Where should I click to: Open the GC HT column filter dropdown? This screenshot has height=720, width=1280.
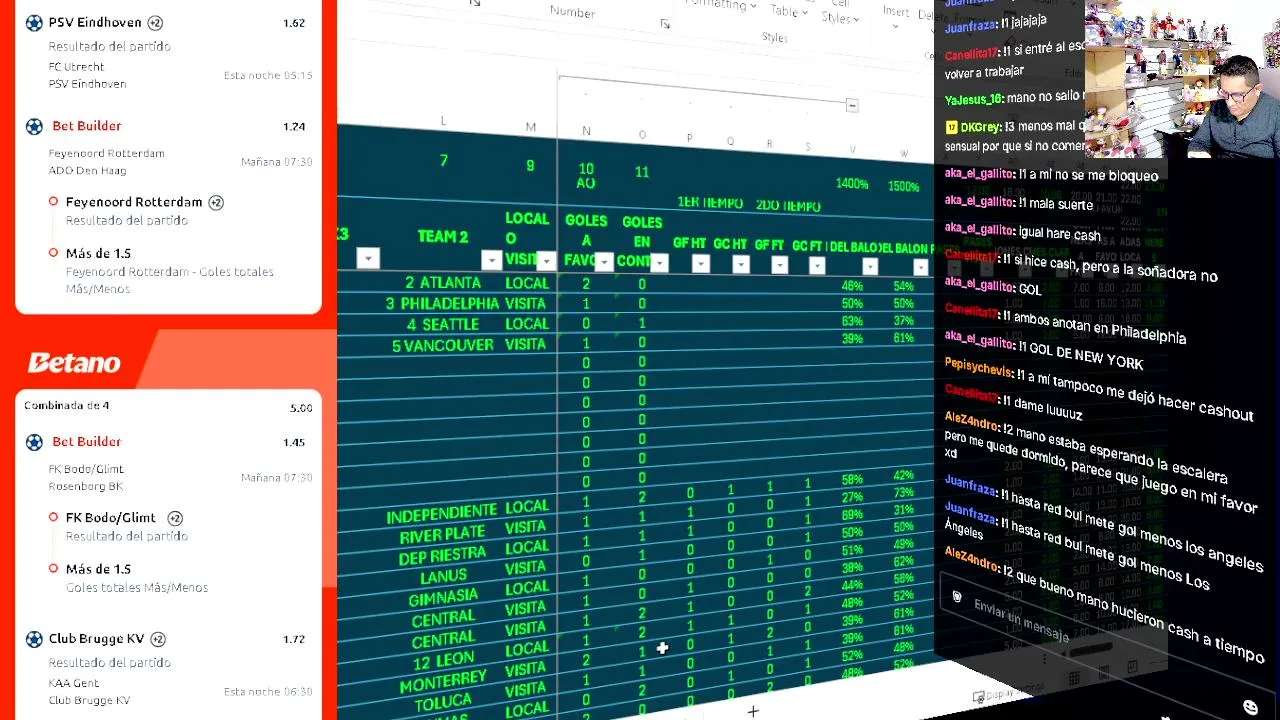(741, 265)
